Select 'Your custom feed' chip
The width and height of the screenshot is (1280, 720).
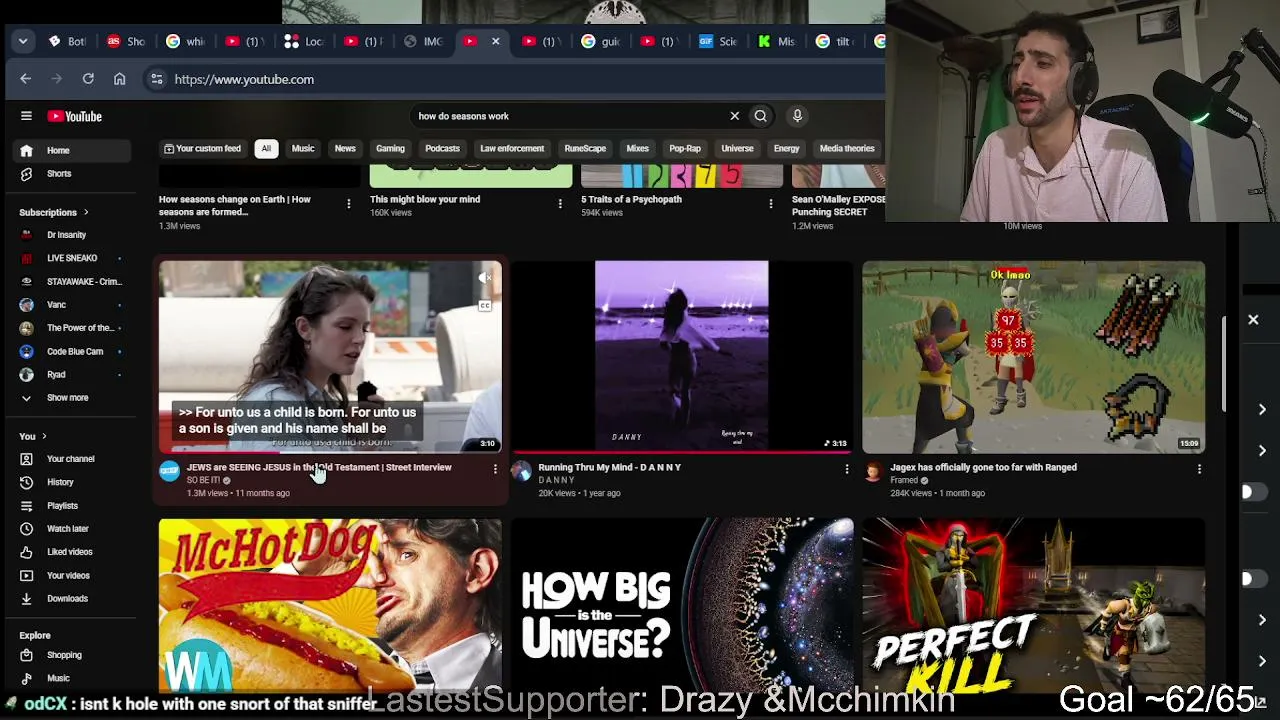pyautogui.click(x=203, y=149)
